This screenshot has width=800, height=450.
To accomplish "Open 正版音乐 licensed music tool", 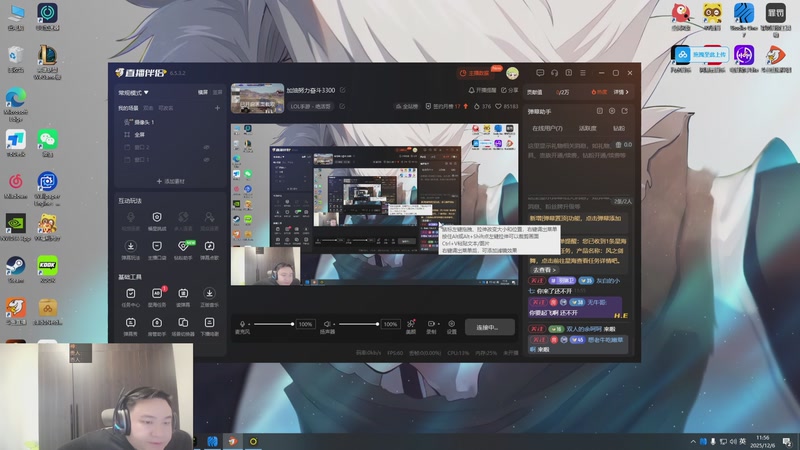I will point(209,297).
